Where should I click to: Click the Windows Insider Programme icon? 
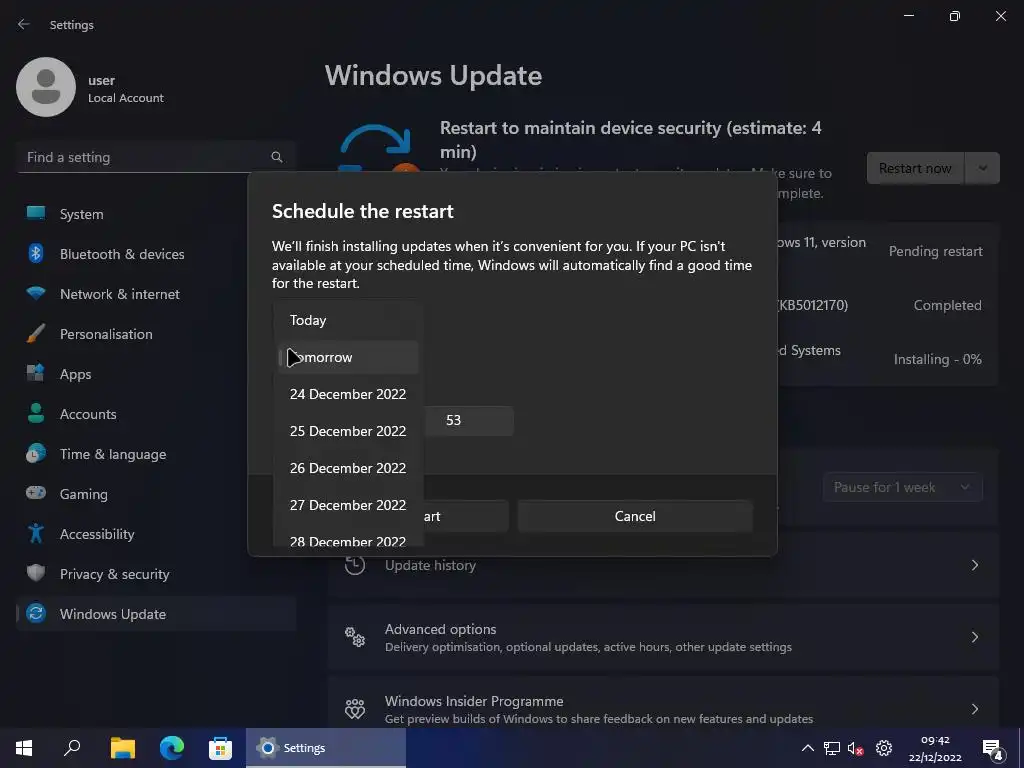tap(355, 709)
